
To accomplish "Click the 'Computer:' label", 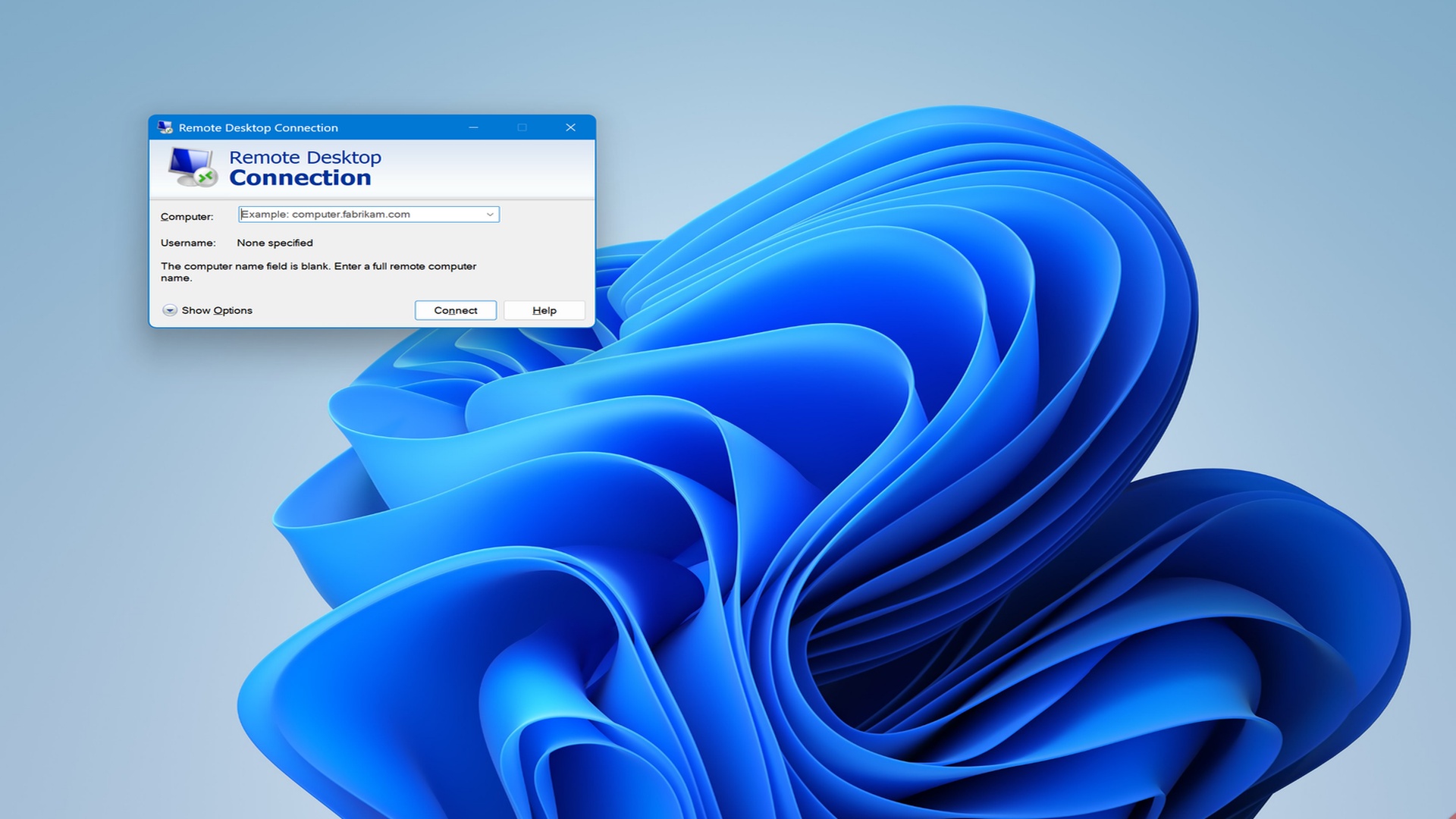I will [x=187, y=217].
